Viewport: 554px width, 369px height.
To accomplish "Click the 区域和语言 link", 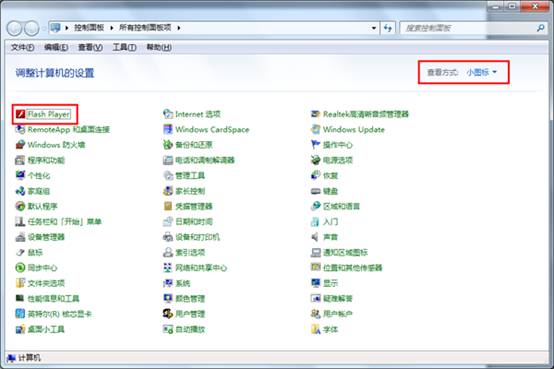I will (x=341, y=206).
